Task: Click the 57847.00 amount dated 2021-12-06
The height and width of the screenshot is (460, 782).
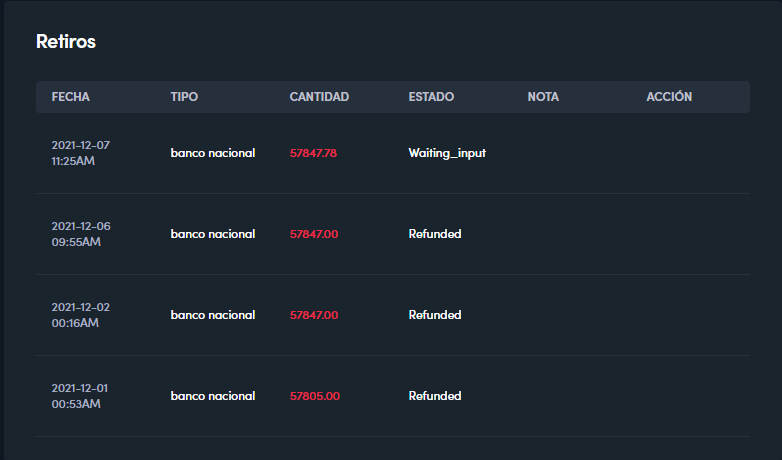Action: 314,234
